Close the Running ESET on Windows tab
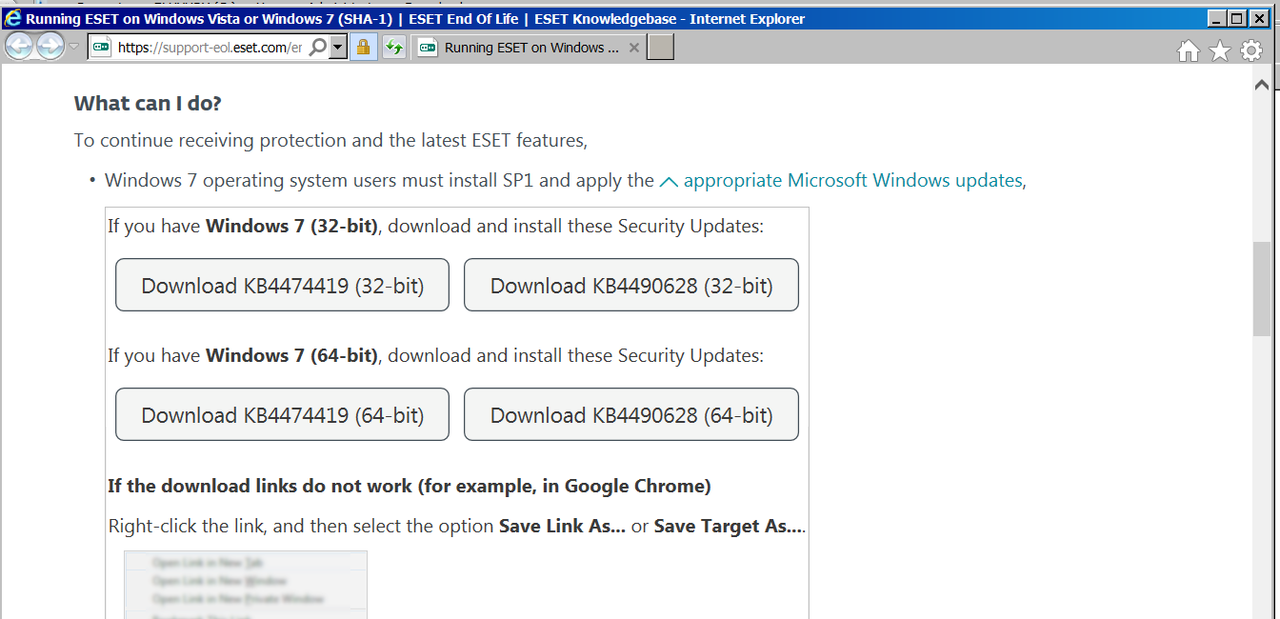This screenshot has height=619, width=1280. tap(634, 47)
